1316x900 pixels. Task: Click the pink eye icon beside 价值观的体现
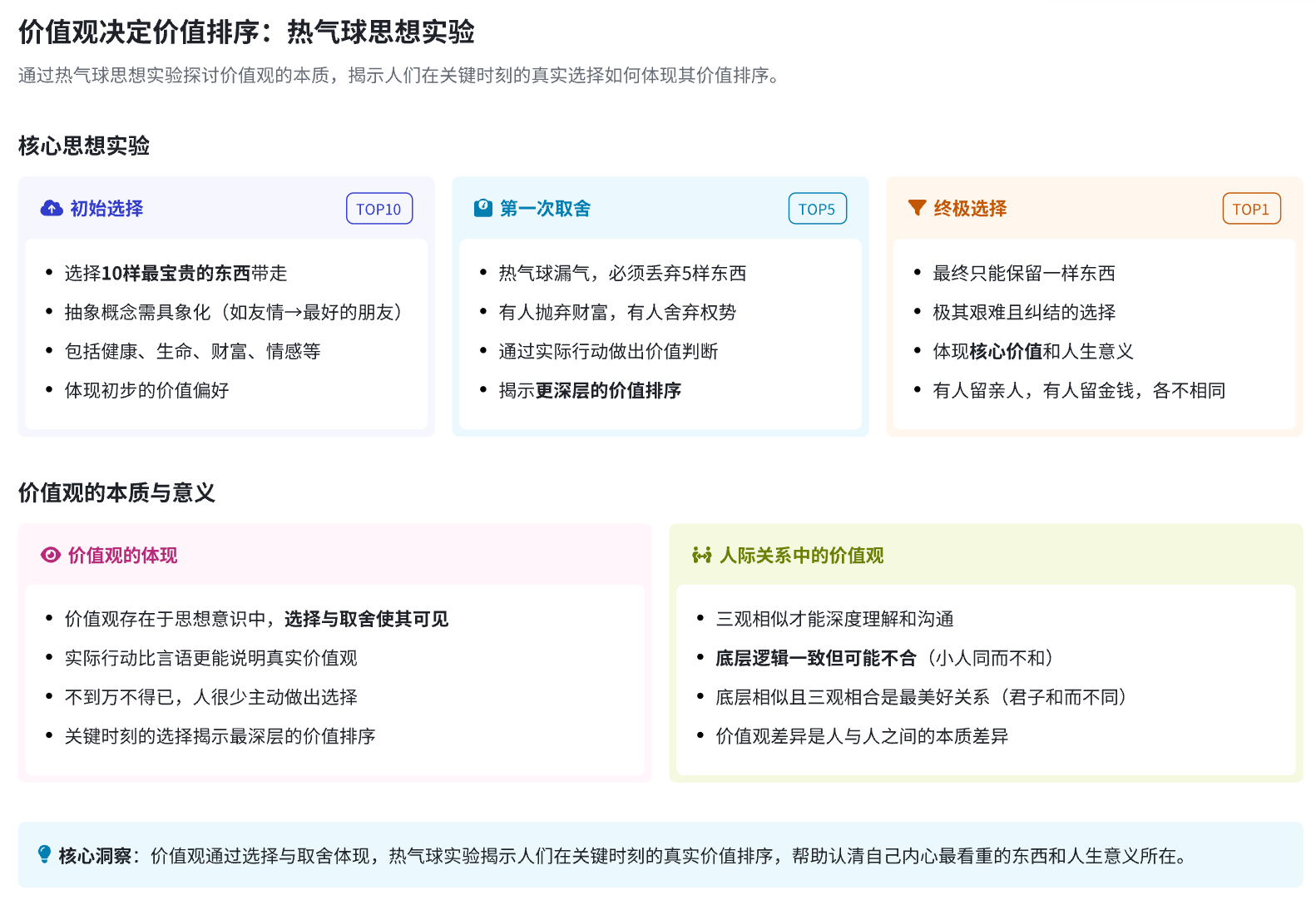point(51,555)
